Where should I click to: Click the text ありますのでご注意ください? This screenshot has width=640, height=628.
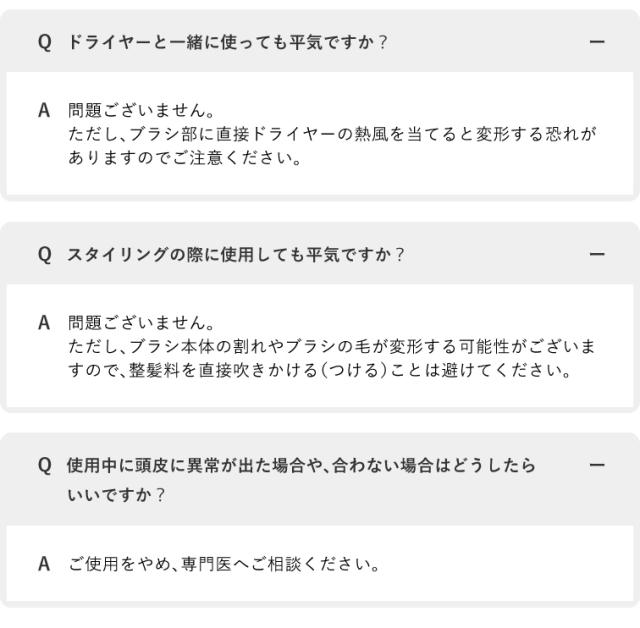[185, 159]
